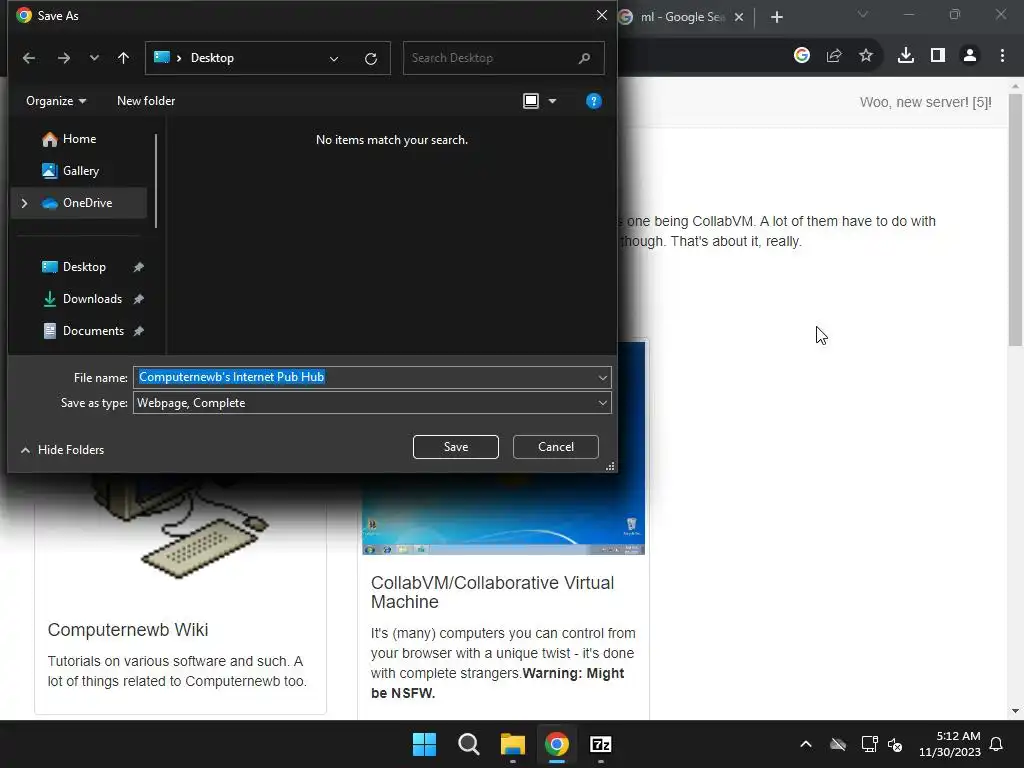This screenshot has height=768, width=1024.
Task: Close the Save As dialog
Action: click(x=601, y=15)
